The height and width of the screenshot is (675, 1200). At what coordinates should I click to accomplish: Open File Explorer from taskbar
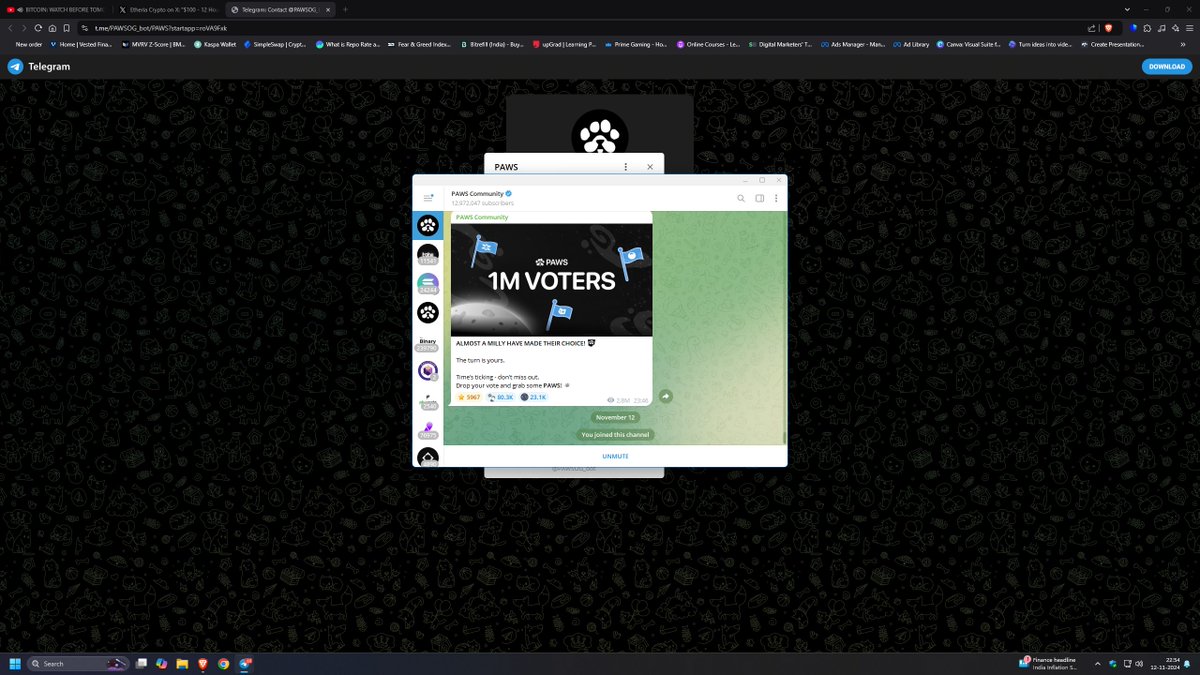[182, 663]
